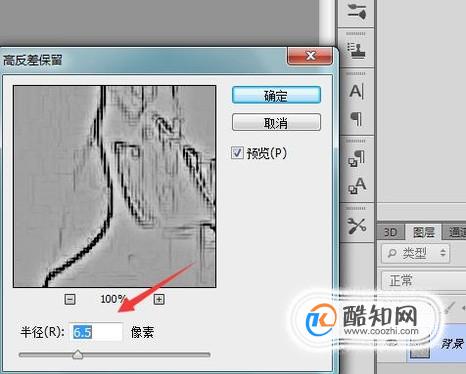The height and width of the screenshot is (374, 466).
Task: Open the Tool Presets panel icon
Action: pyautogui.click(x=356, y=226)
